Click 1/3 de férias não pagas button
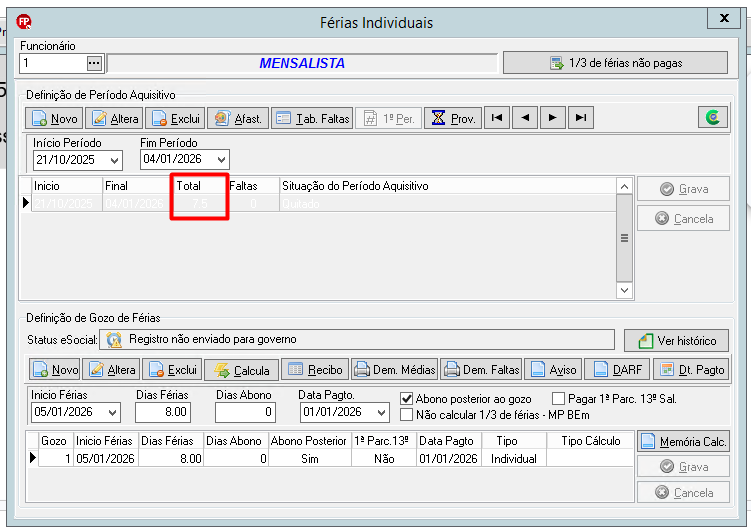 click(x=615, y=63)
